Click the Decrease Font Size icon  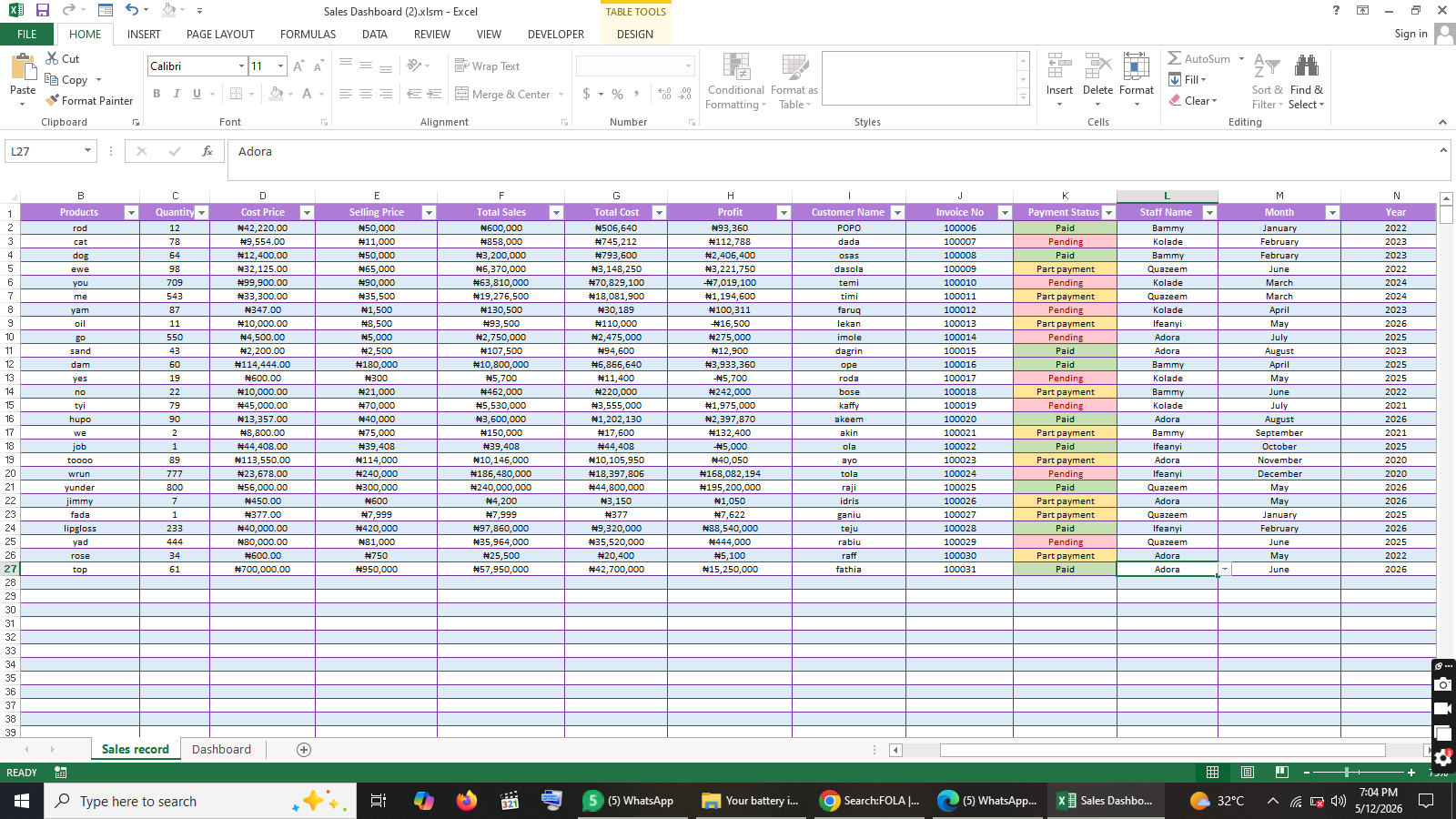[x=318, y=66]
